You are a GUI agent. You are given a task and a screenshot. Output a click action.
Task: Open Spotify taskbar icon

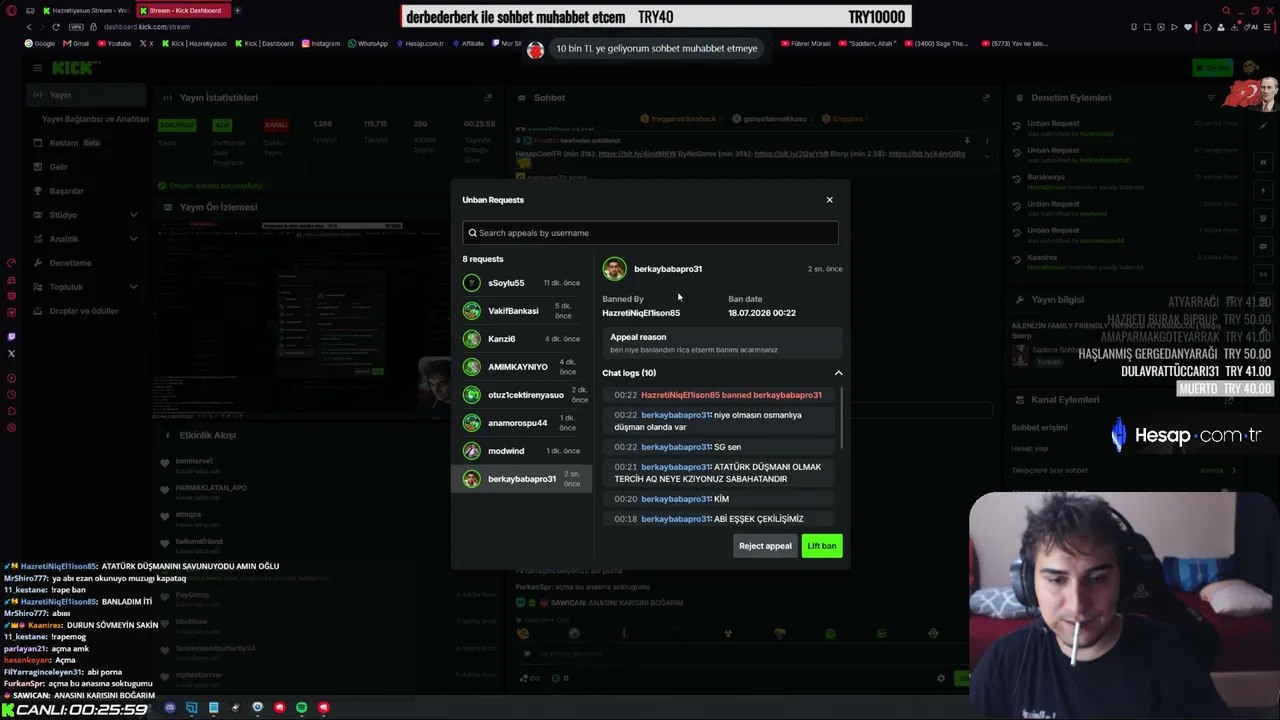301,708
